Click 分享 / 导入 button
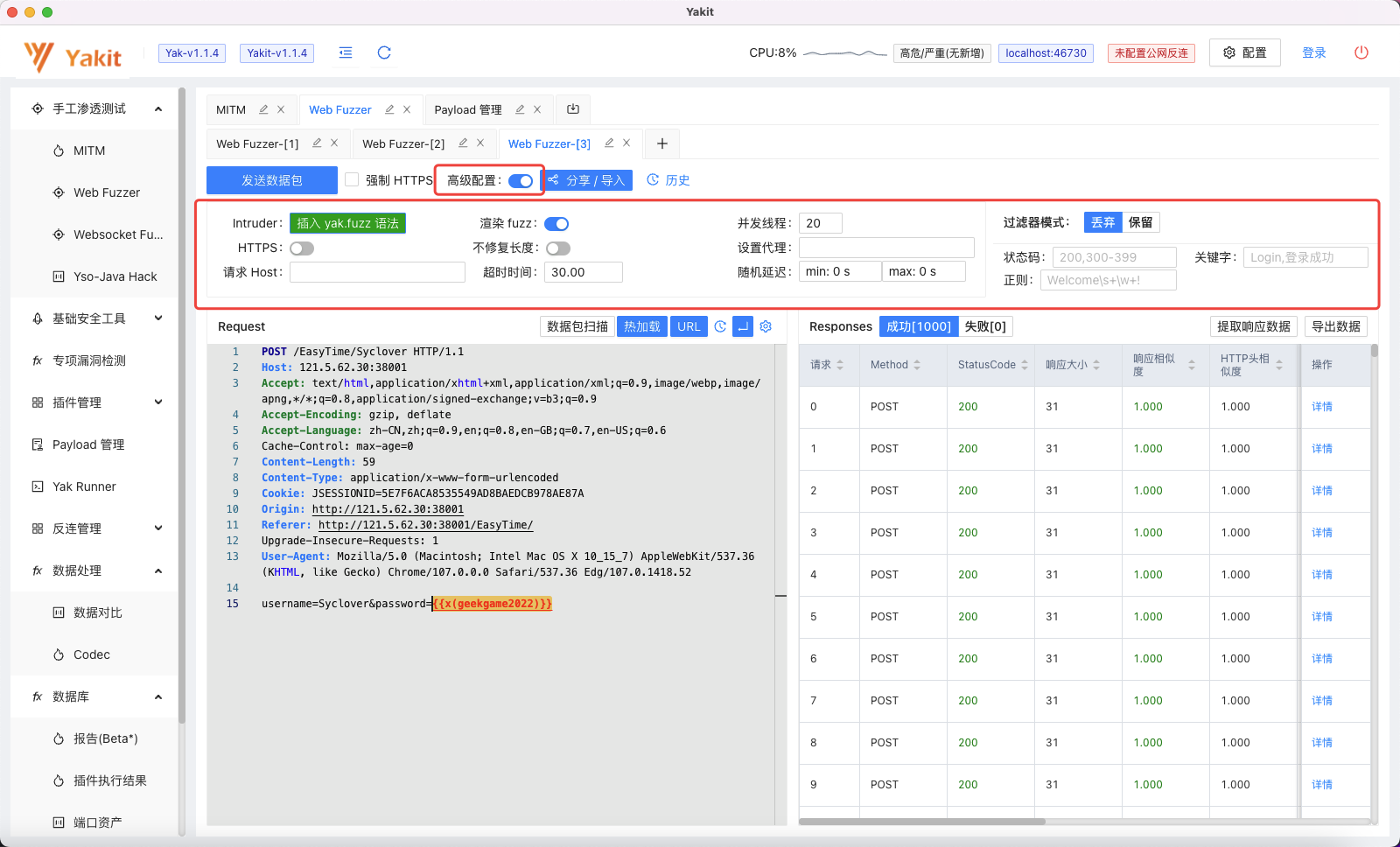This screenshot has width=1400, height=847. [586, 180]
